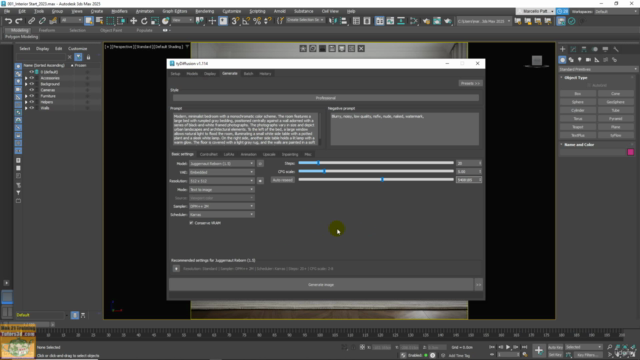The width and height of the screenshot is (640, 360).
Task: Click the square button next to Resolution
Action: point(260,181)
